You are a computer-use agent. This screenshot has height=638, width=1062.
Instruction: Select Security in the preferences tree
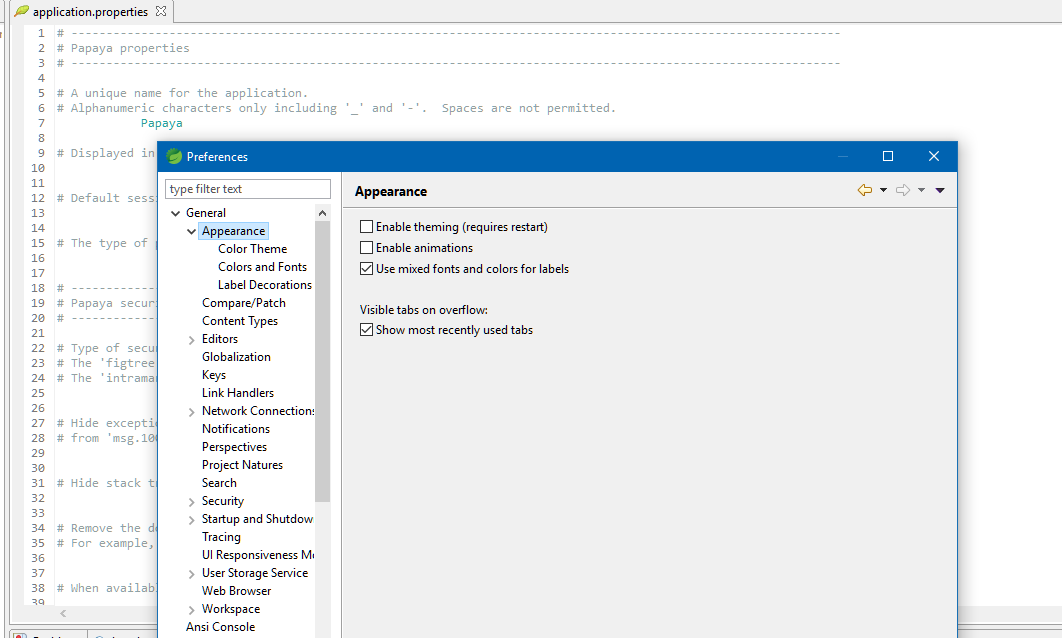point(223,501)
